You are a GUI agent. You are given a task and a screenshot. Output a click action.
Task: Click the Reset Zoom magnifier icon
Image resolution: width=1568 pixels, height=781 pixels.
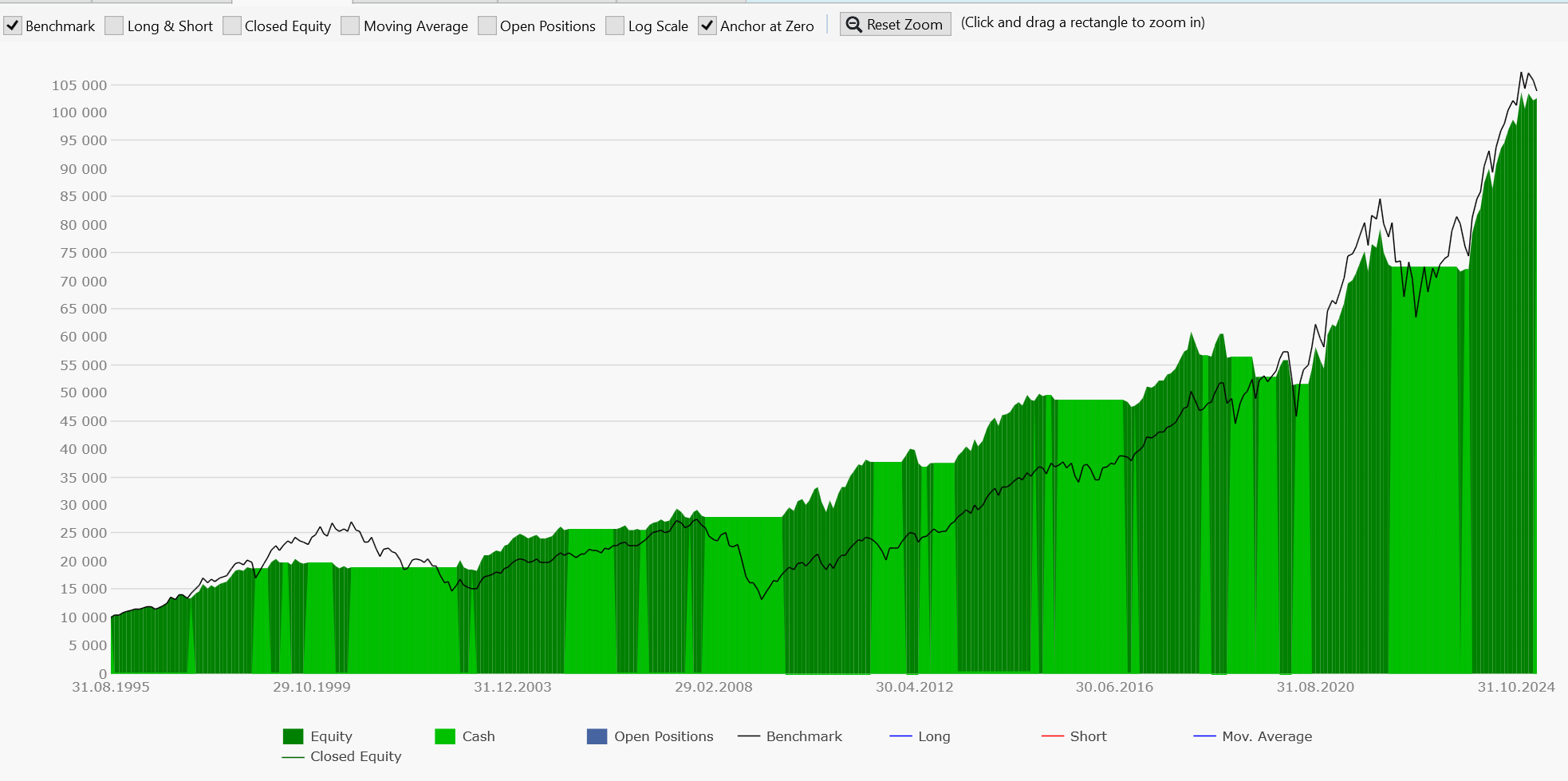(x=853, y=25)
